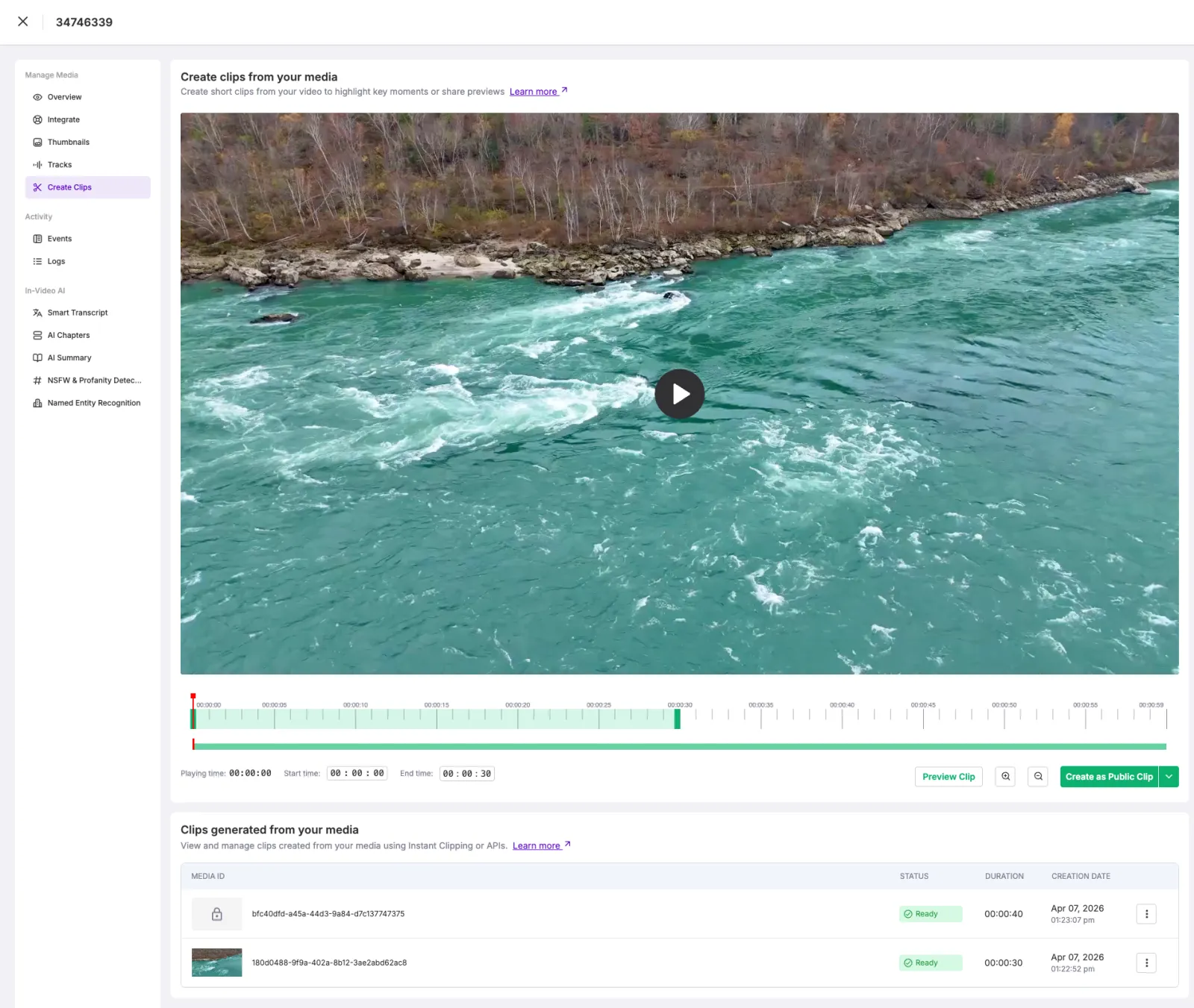Image resolution: width=1194 pixels, height=1008 pixels.
Task: Open three-dot menu for clip bfc40dfd
Action: [1146, 914]
